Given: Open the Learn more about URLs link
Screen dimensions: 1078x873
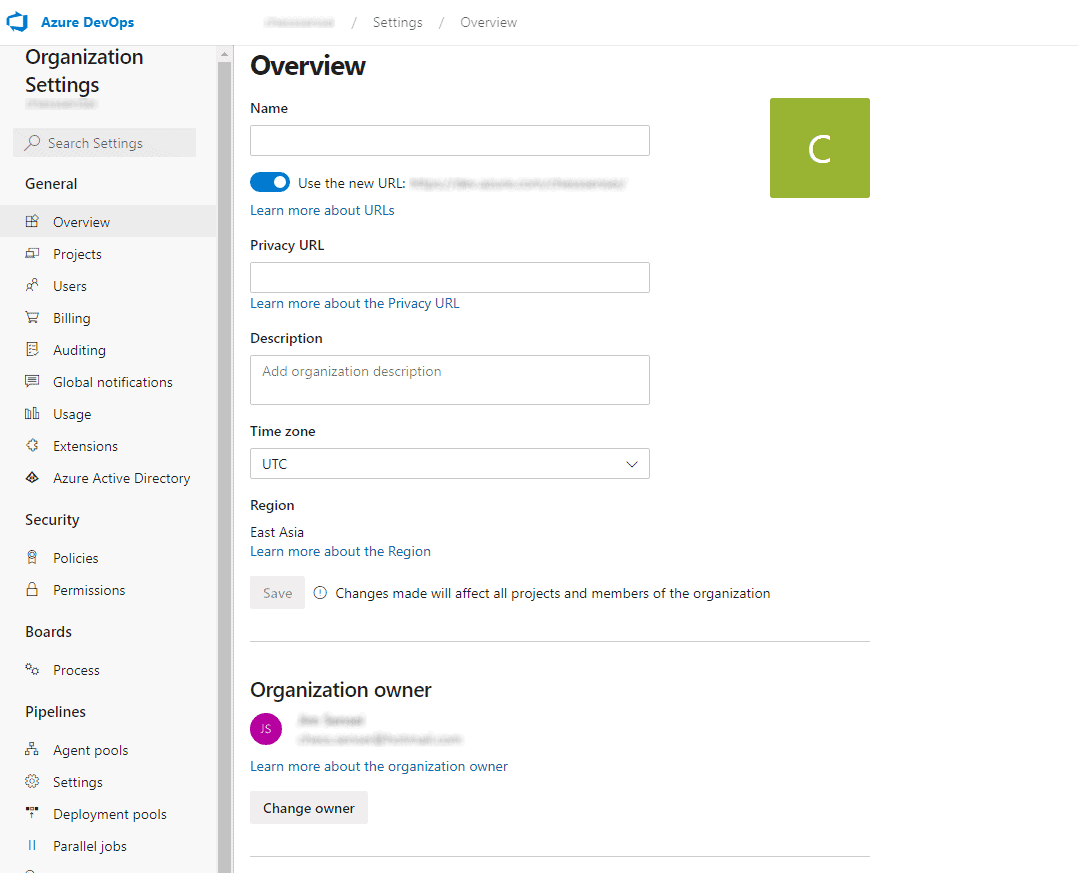Looking at the screenshot, I should pos(322,210).
